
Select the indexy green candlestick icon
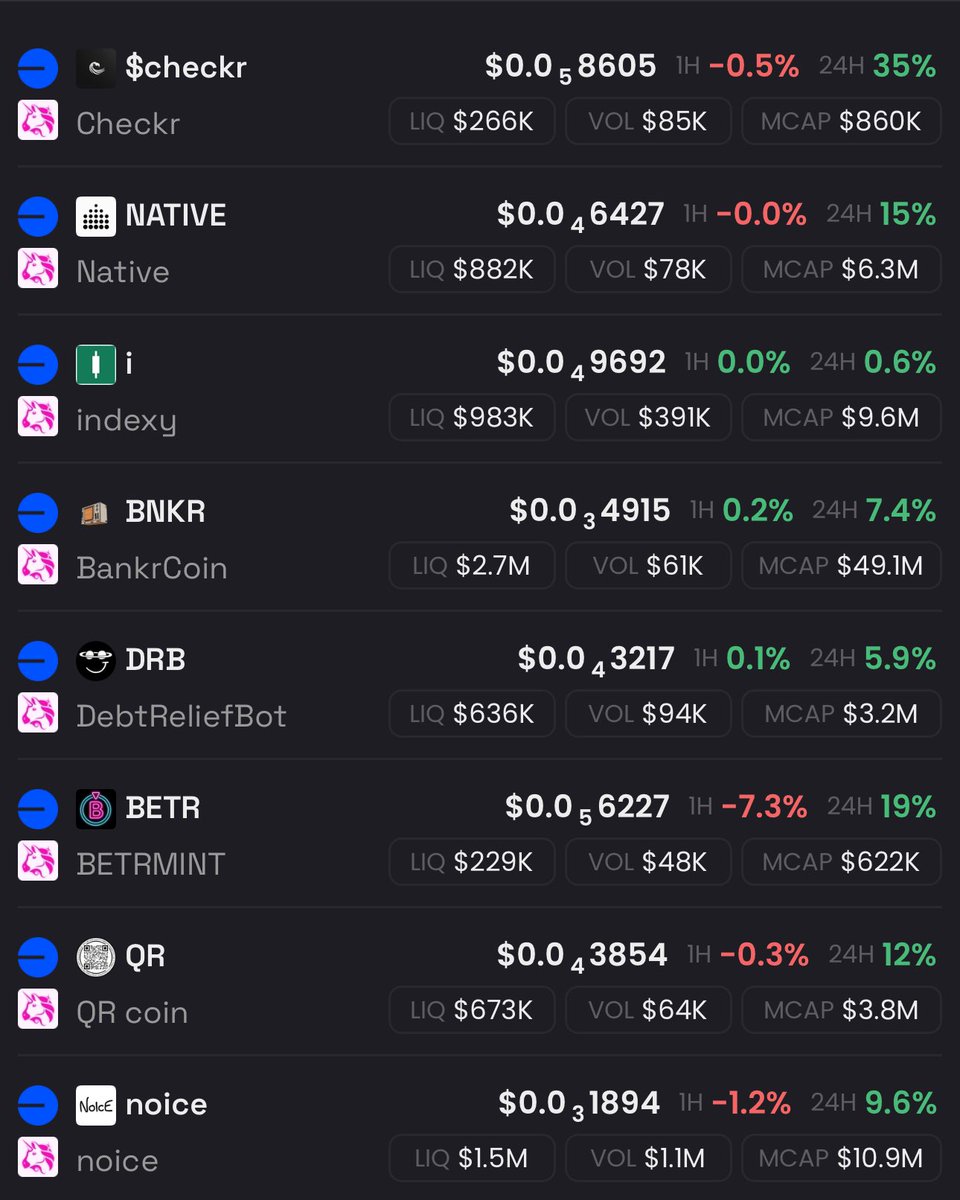(x=96, y=364)
